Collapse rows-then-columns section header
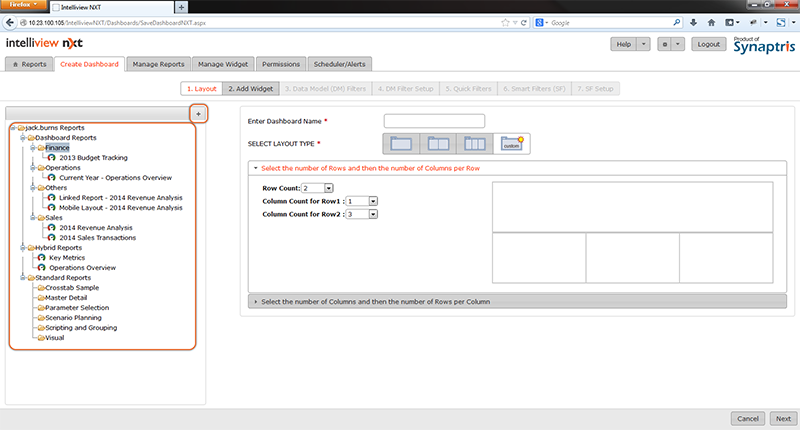 [517, 168]
